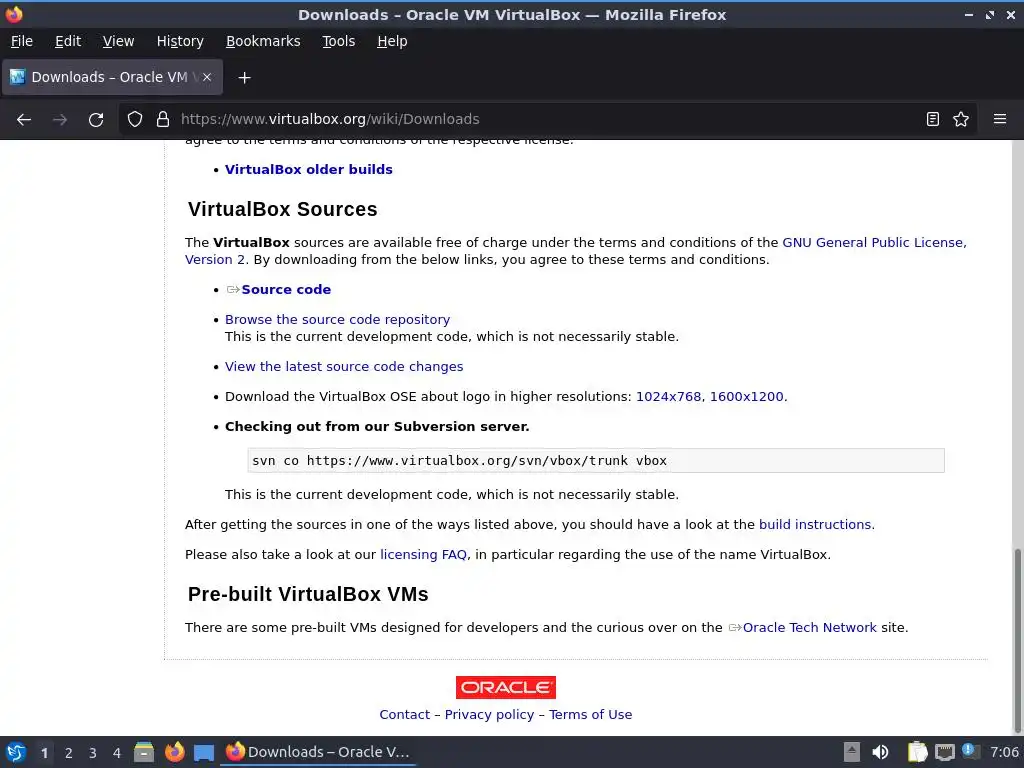This screenshot has width=1024, height=768.
Task: Open the Edit menu
Action: click(x=68, y=41)
